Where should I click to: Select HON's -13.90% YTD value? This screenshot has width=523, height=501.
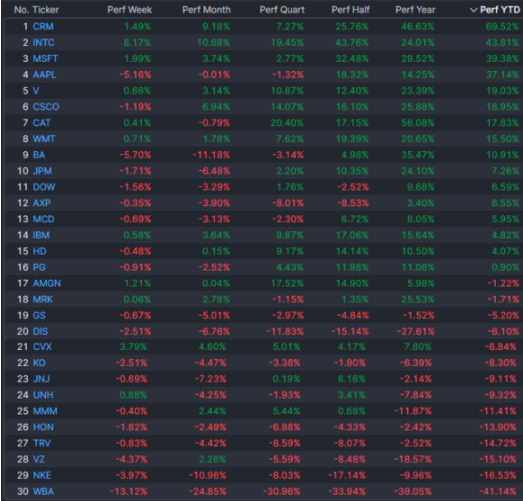click(497, 427)
